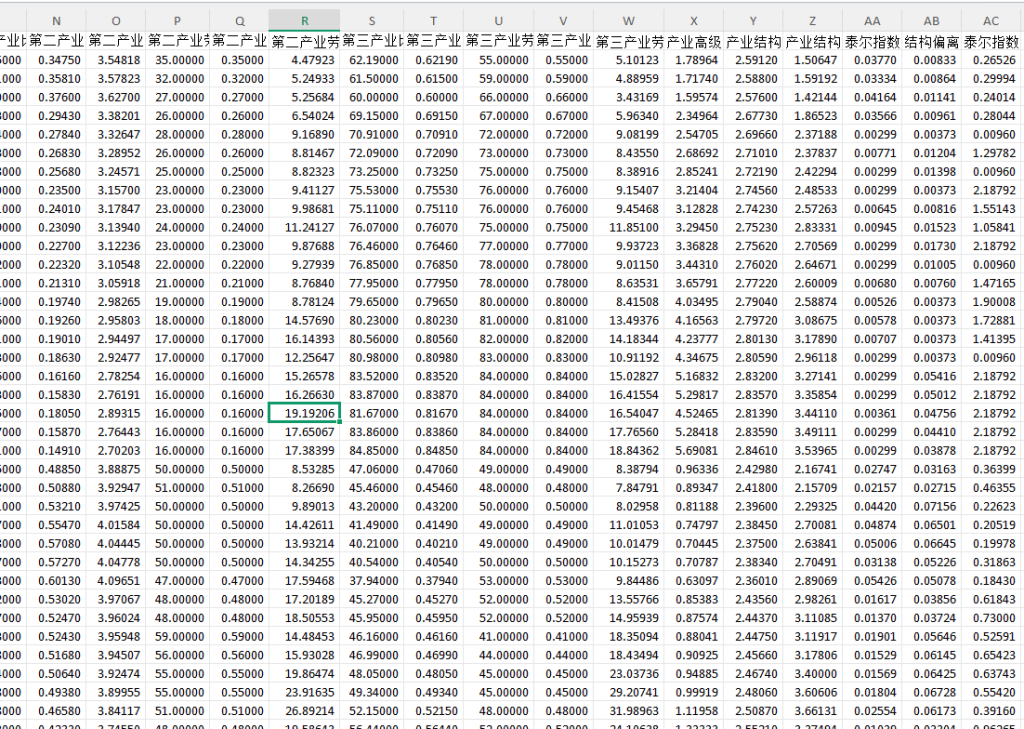The height and width of the screenshot is (729, 1024).
Task: Click cell 0.07156 in column AB
Action: pos(931,506)
